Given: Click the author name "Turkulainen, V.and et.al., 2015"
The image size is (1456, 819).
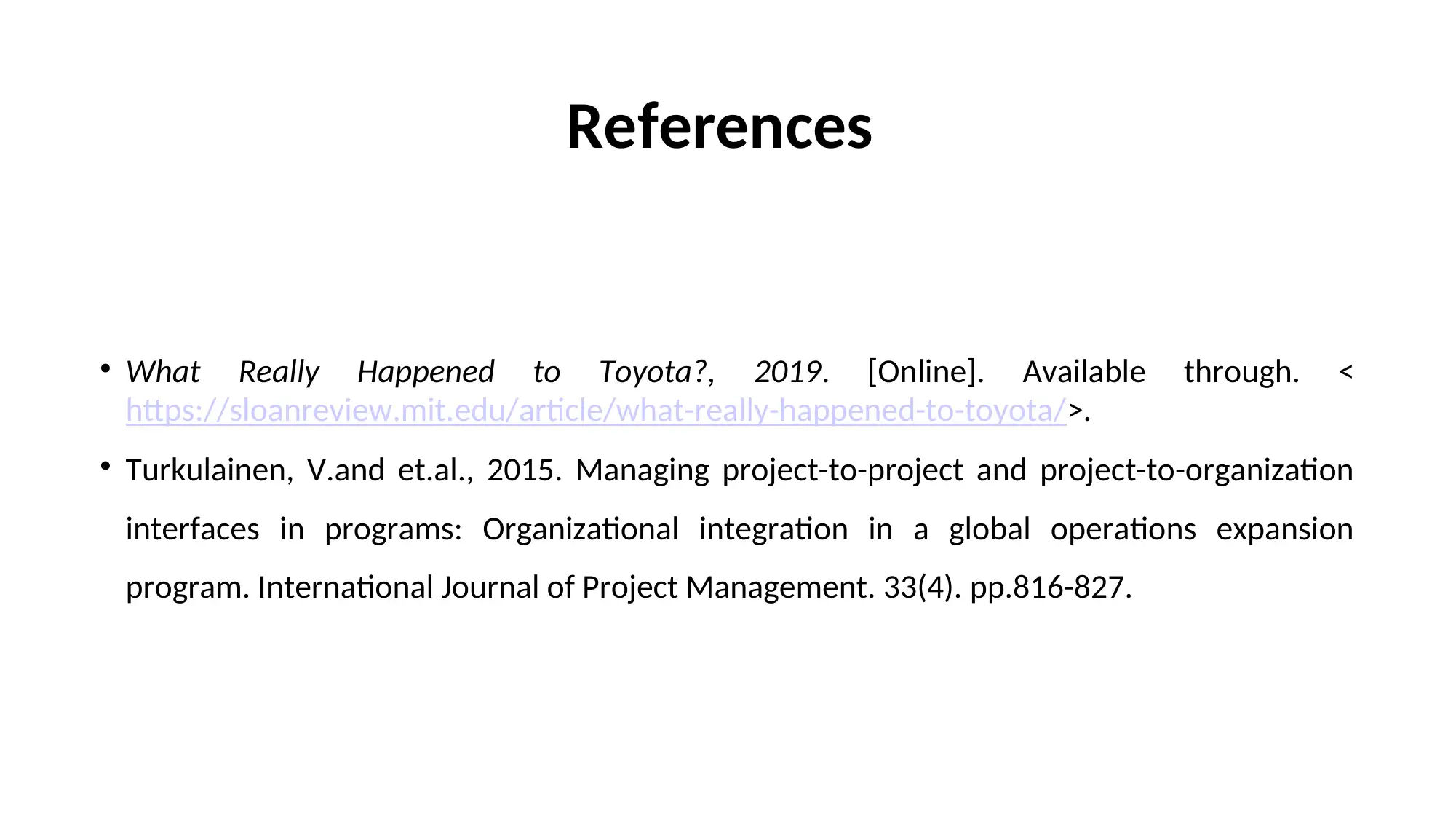Looking at the screenshot, I should [341, 470].
